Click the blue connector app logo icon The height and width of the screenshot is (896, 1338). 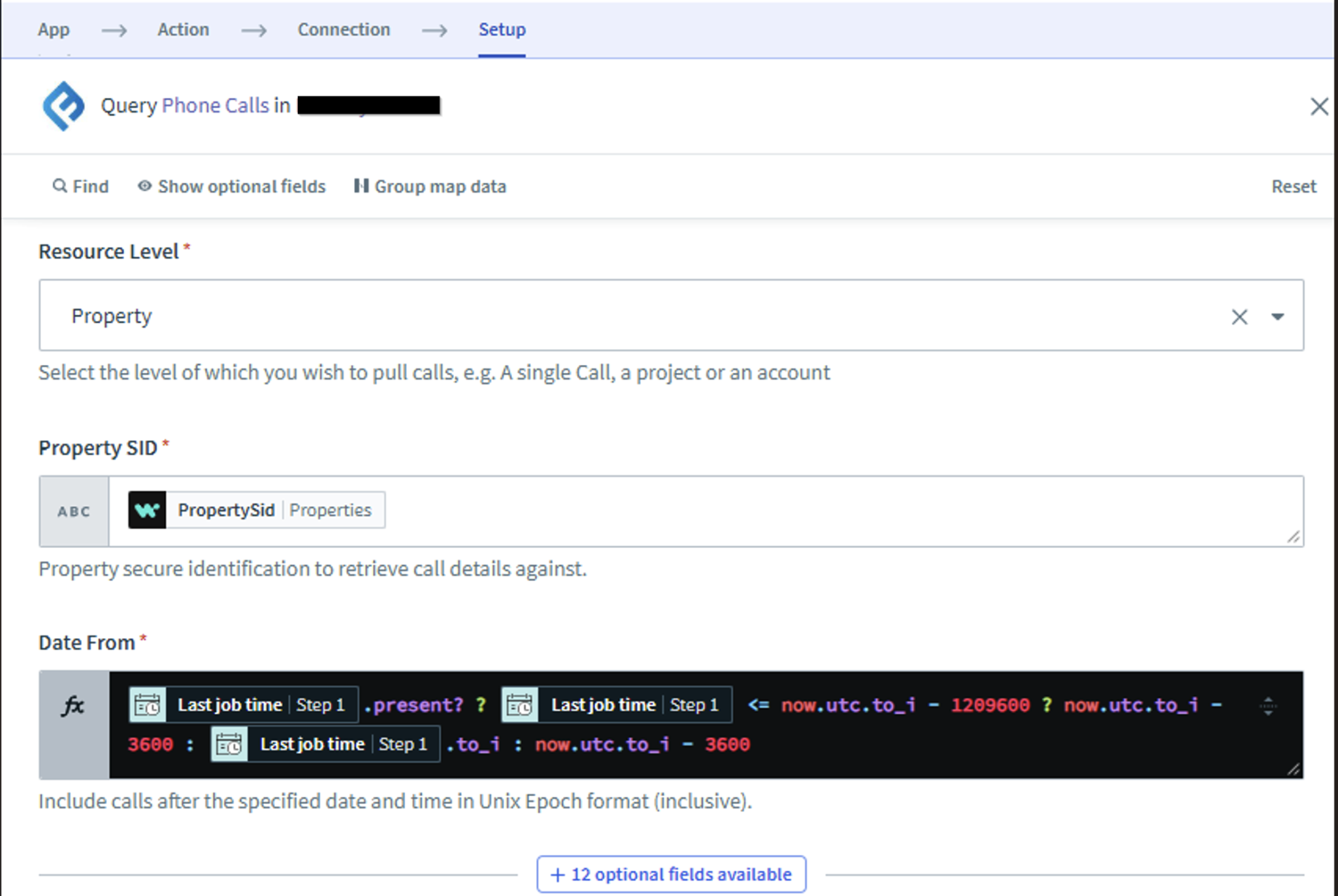click(63, 106)
